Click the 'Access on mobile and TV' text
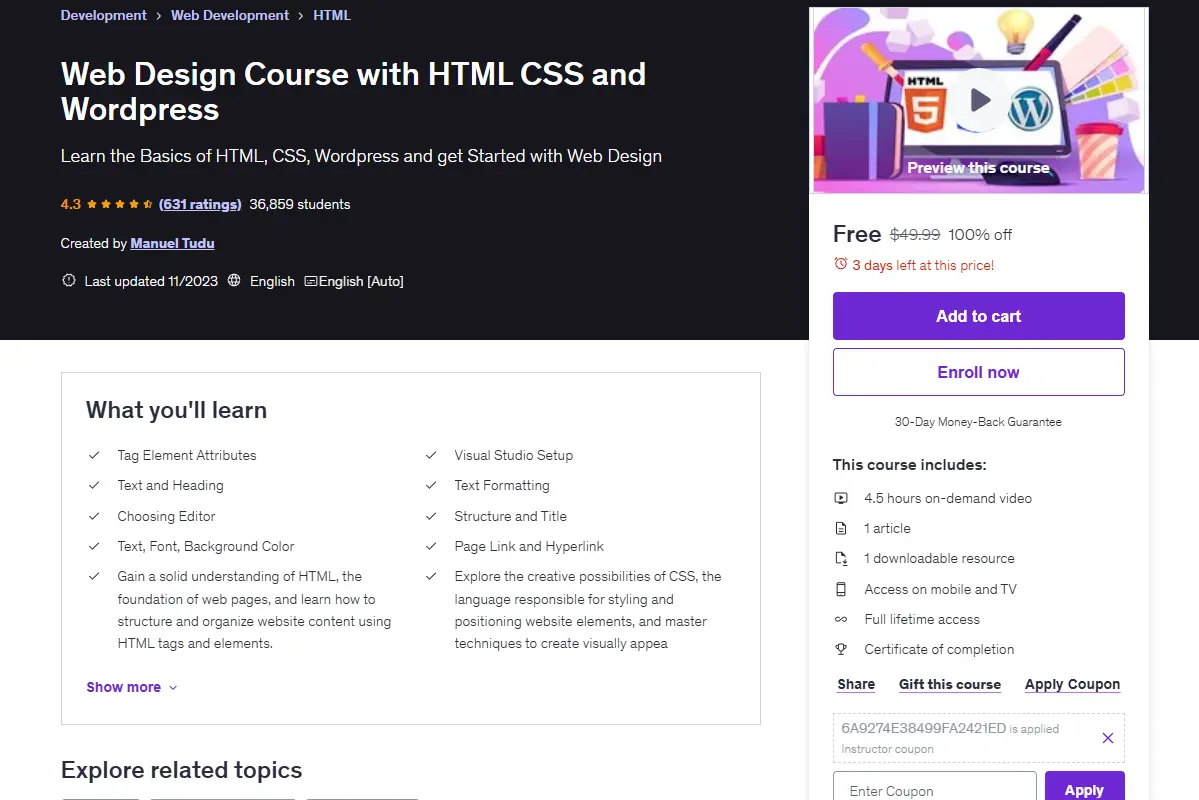This screenshot has width=1199, height=800. click(940, 589)
